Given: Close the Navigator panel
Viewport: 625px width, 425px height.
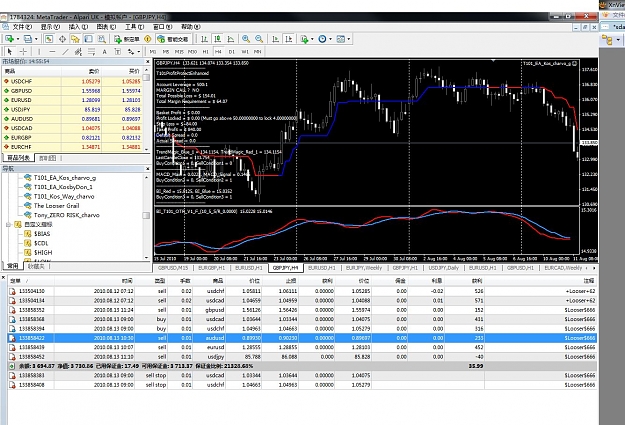Looking at the screenshot, I should (x=147, y=169).
